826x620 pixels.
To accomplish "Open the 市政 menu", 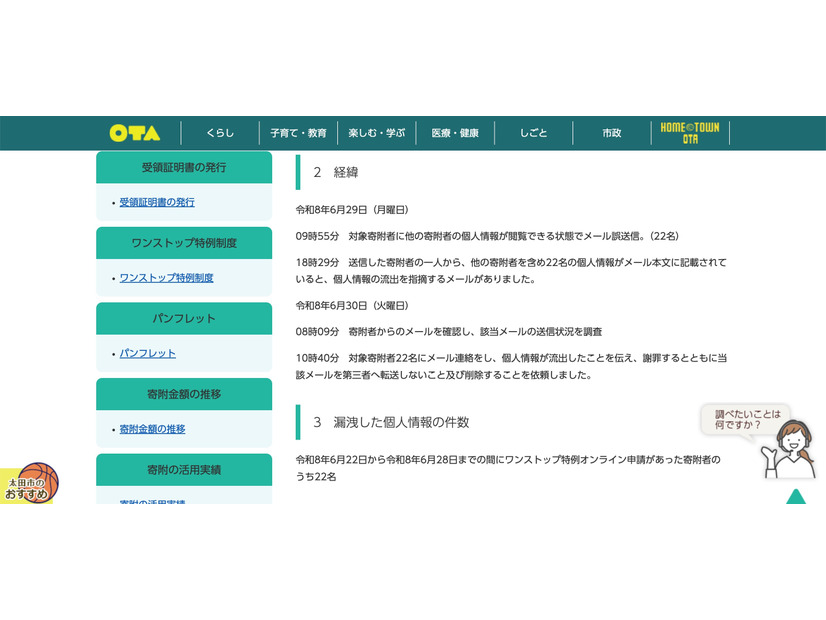I will [x=612, y=133].
